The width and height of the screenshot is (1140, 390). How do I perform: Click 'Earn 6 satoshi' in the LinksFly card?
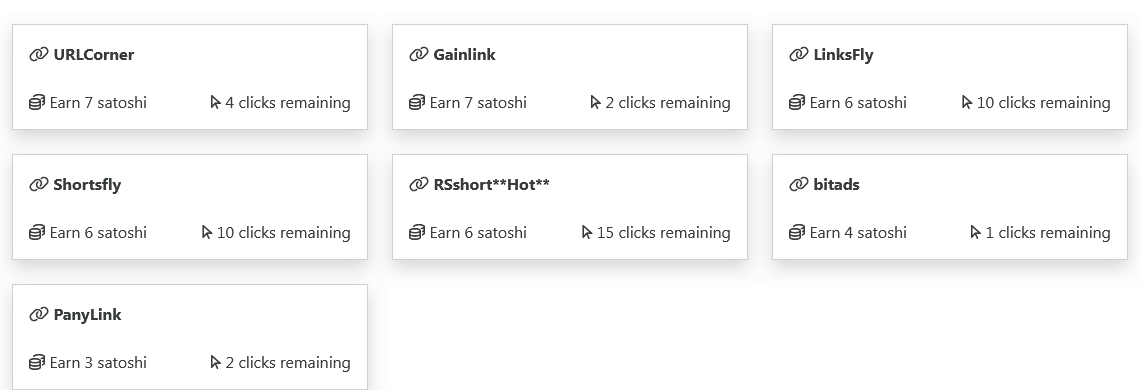click(x=858, y=103)
